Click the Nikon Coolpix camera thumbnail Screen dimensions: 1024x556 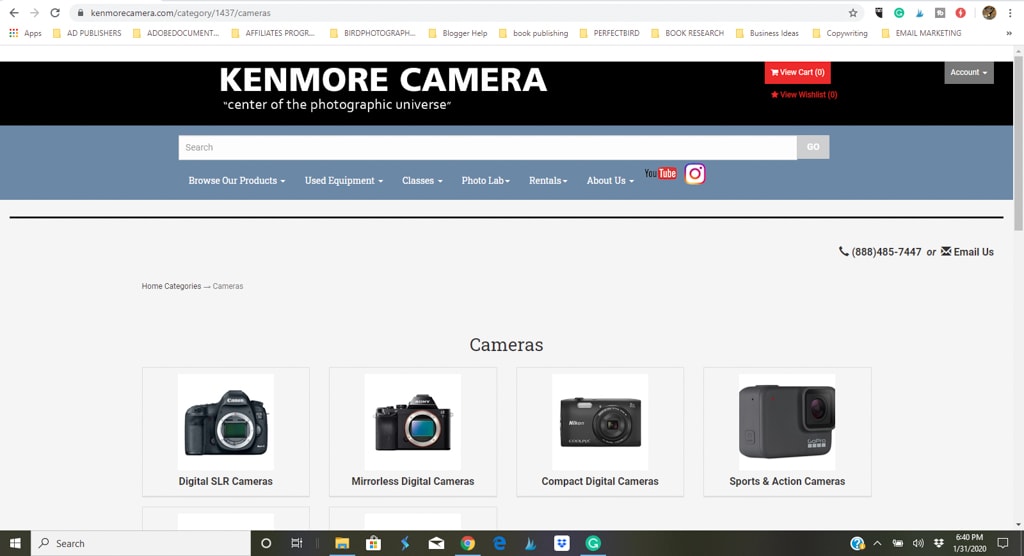click(x=600, y=422)
